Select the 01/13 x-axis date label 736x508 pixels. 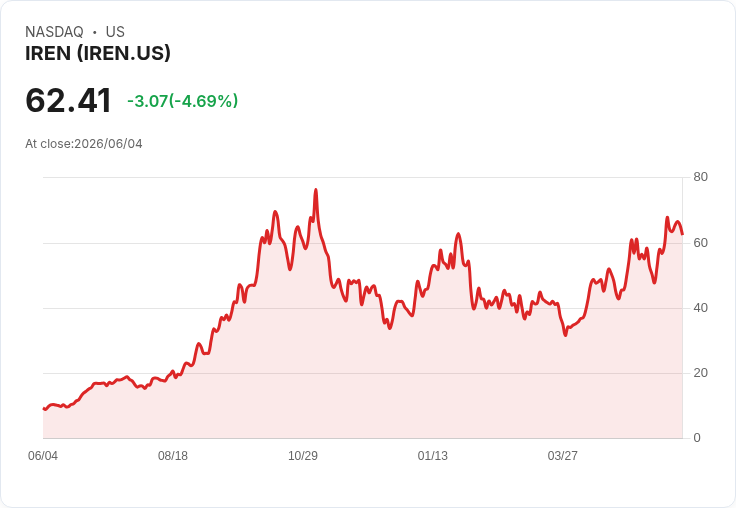(x=433, y=456)
